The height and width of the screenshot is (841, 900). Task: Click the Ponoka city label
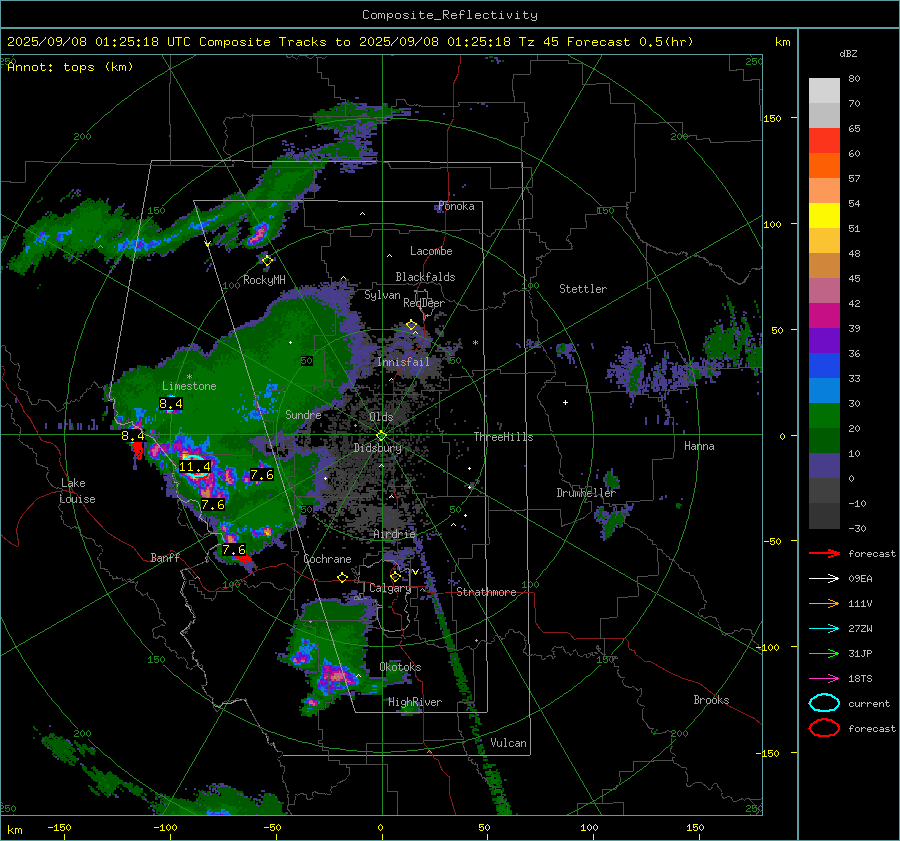pos(456,206)
